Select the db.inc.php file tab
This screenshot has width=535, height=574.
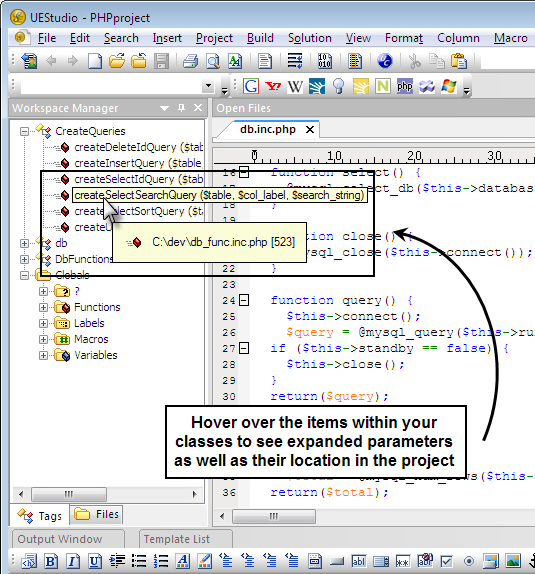268,130
